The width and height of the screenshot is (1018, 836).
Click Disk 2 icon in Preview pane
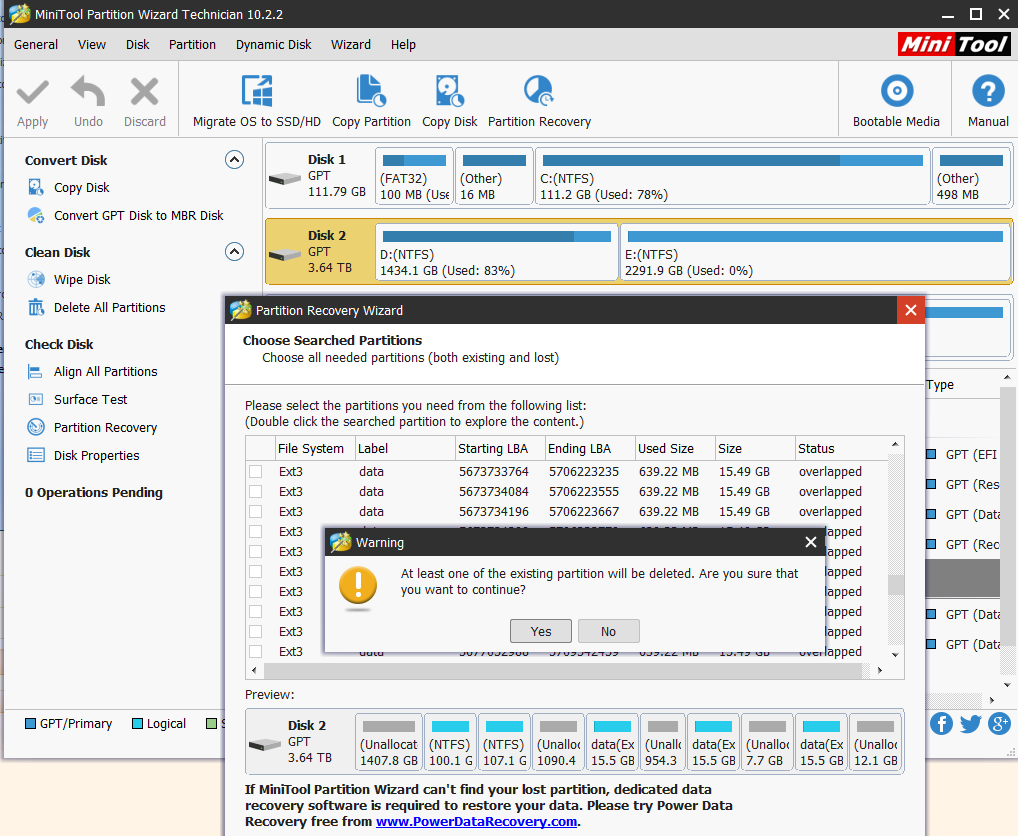264,744
